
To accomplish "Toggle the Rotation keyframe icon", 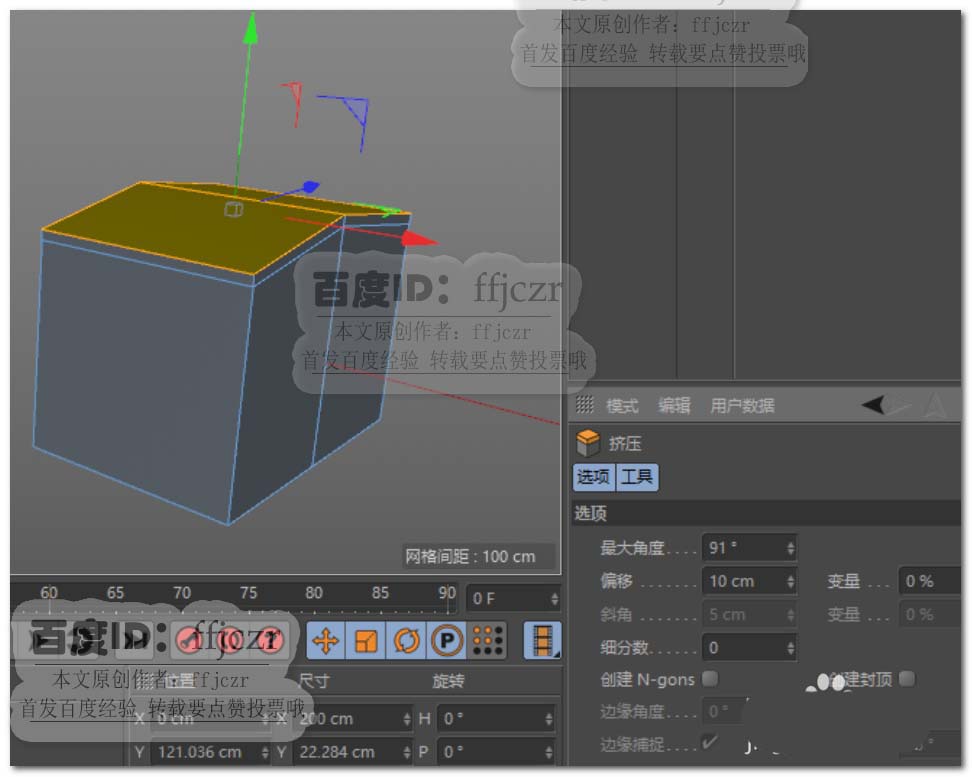I will [x=406, y=641].
